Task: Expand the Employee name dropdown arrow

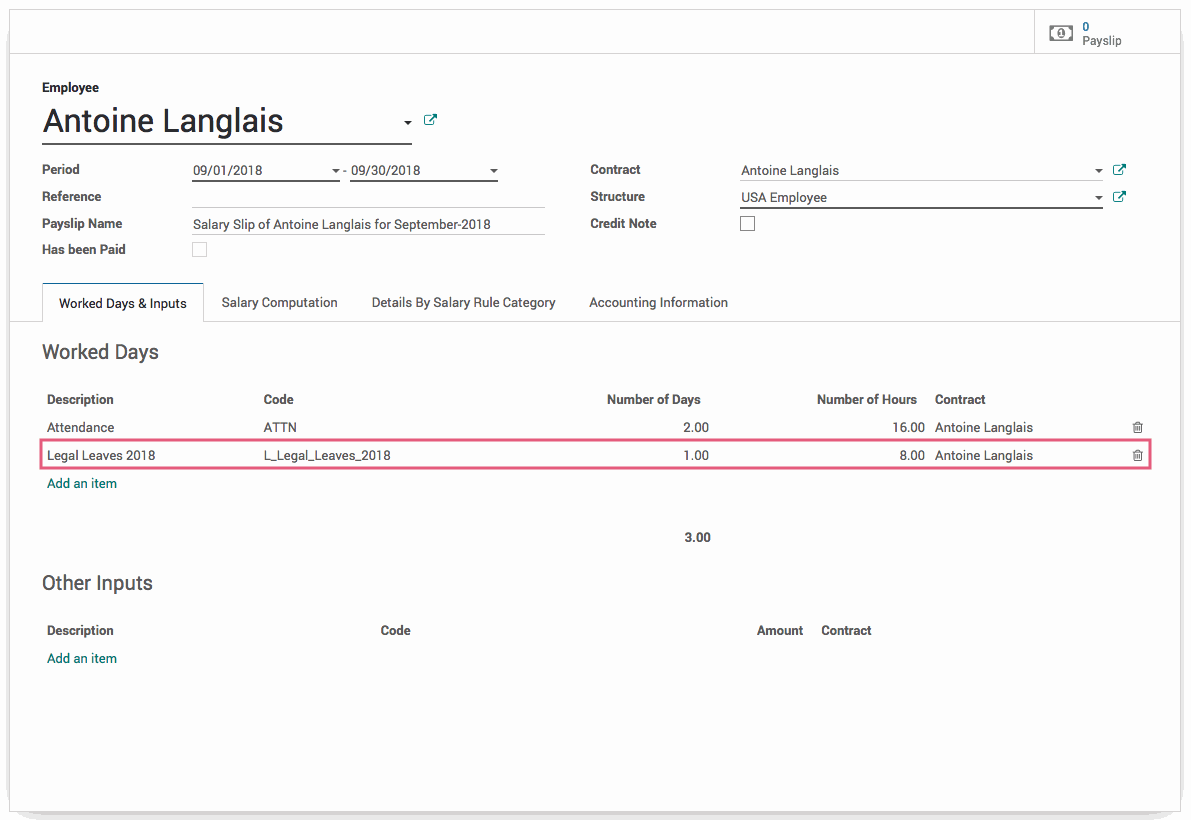Action: pyautogui.click(x=407, y=122)
